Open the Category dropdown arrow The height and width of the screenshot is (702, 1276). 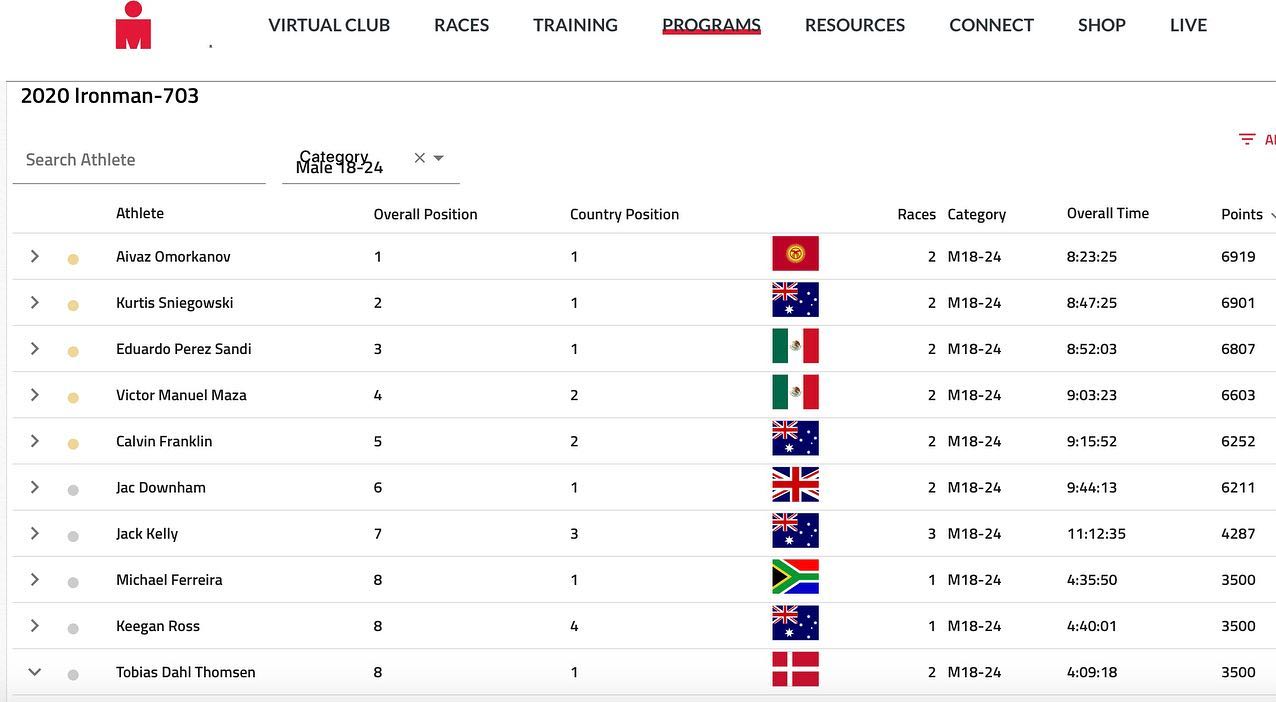tap(438, 158)
